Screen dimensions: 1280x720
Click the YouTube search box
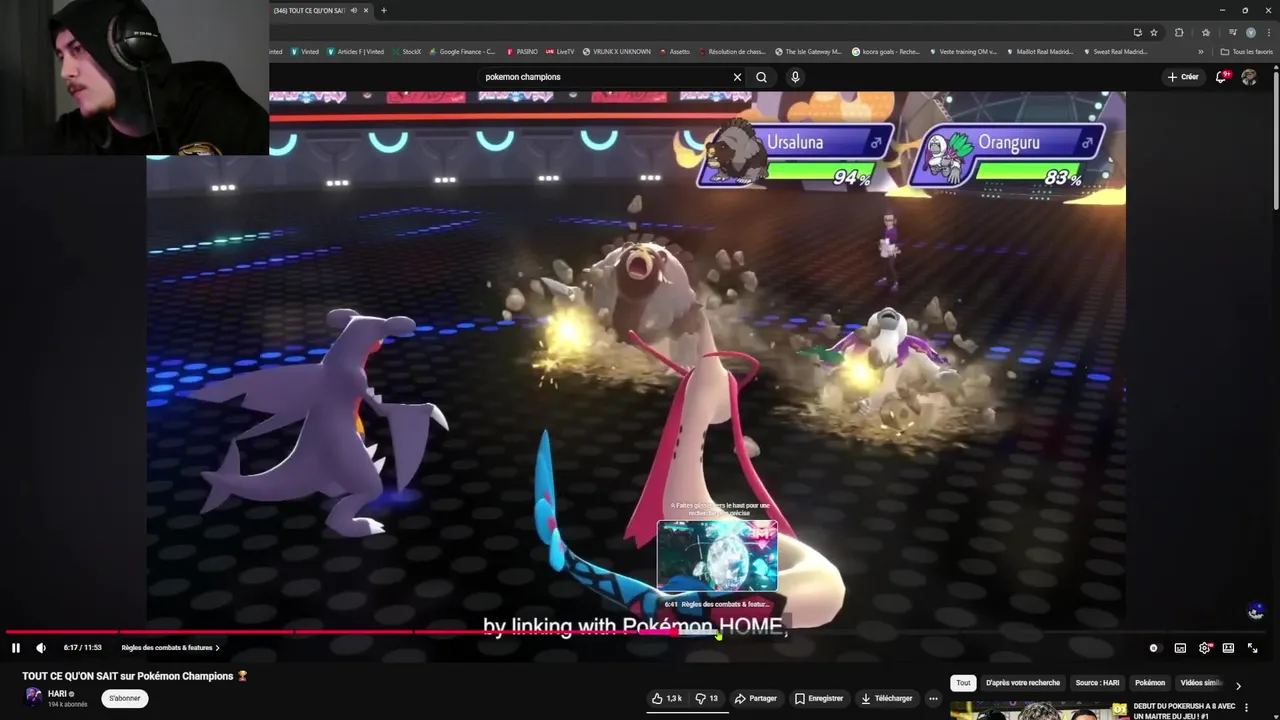click(x=605, y=77)
